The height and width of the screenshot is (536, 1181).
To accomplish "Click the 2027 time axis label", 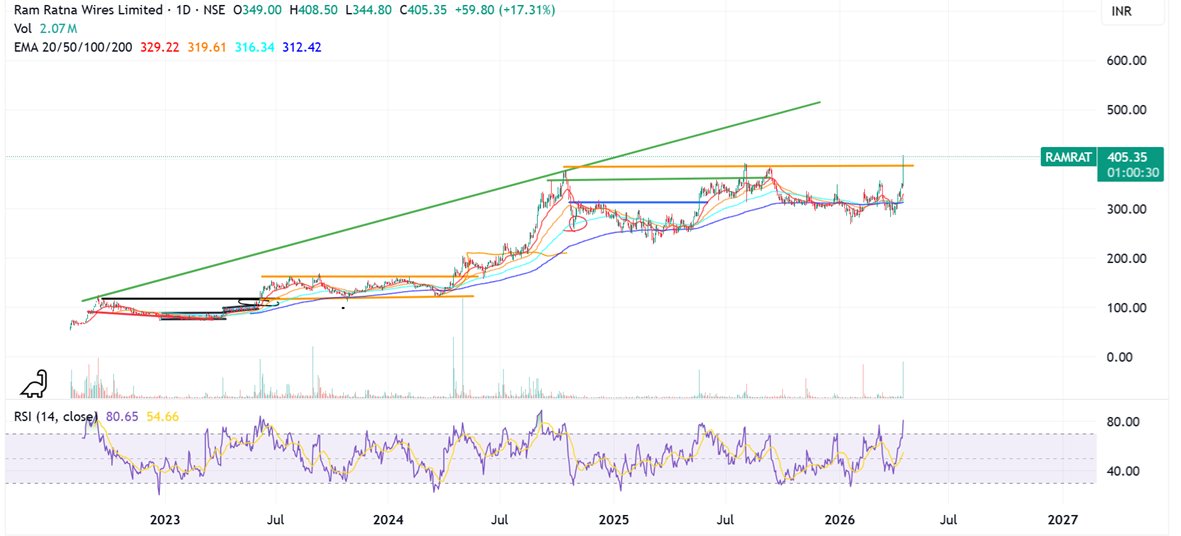I will click(1064, 520).
